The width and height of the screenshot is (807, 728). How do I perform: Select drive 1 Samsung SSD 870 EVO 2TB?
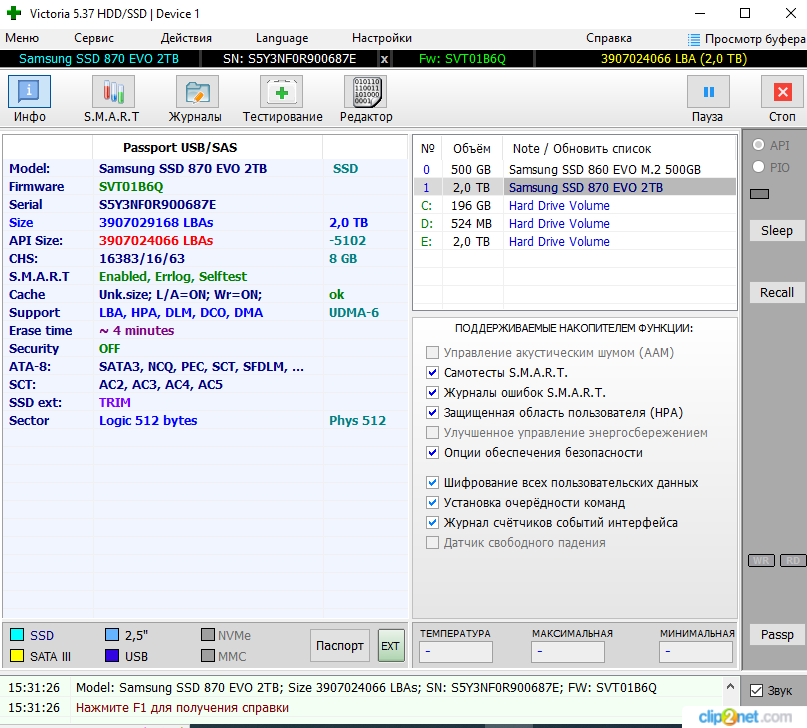(575, 188)
